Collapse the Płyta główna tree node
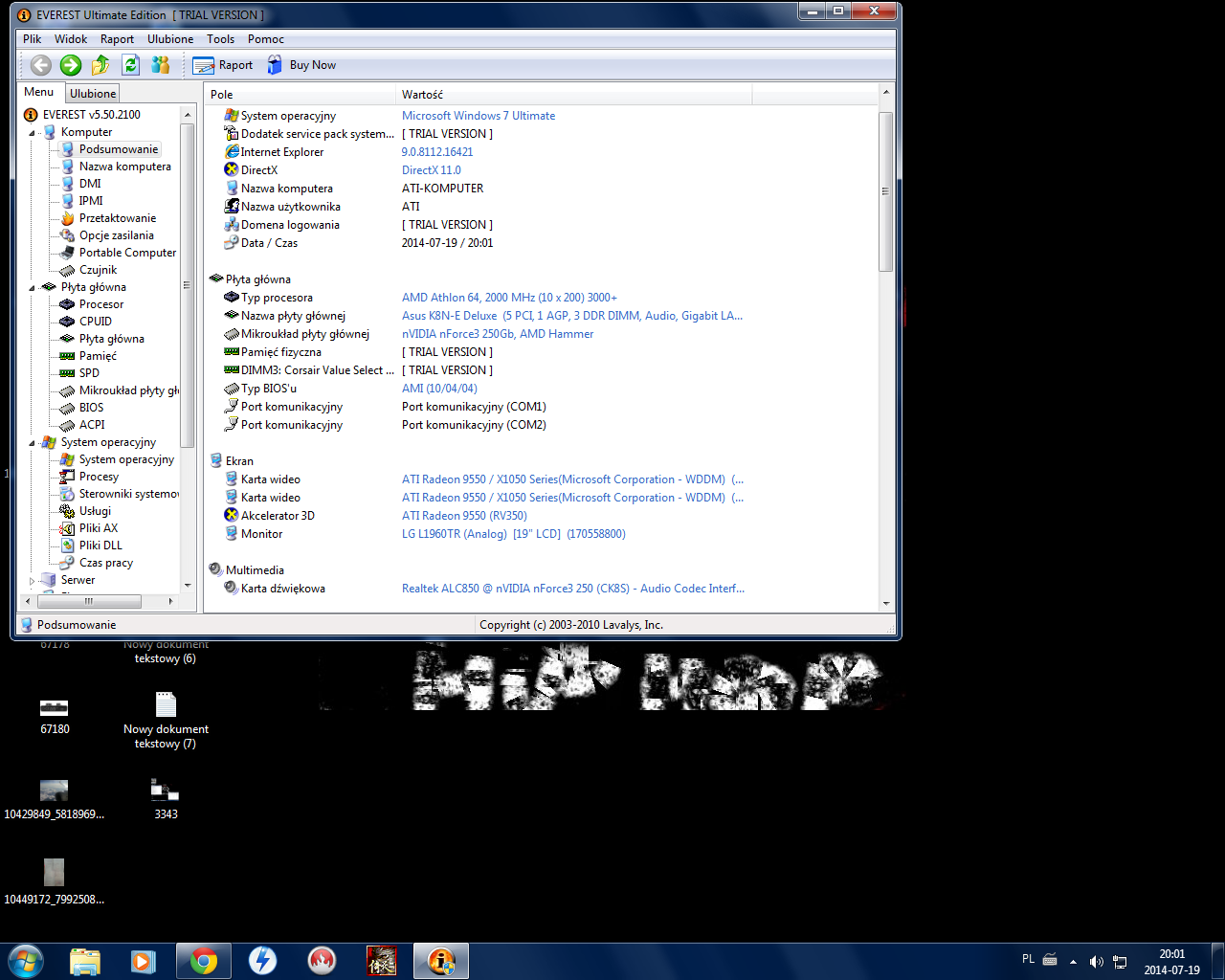The height and width of the screenshot is (980, 1225). pyautogui.click(x=32, y=288)
